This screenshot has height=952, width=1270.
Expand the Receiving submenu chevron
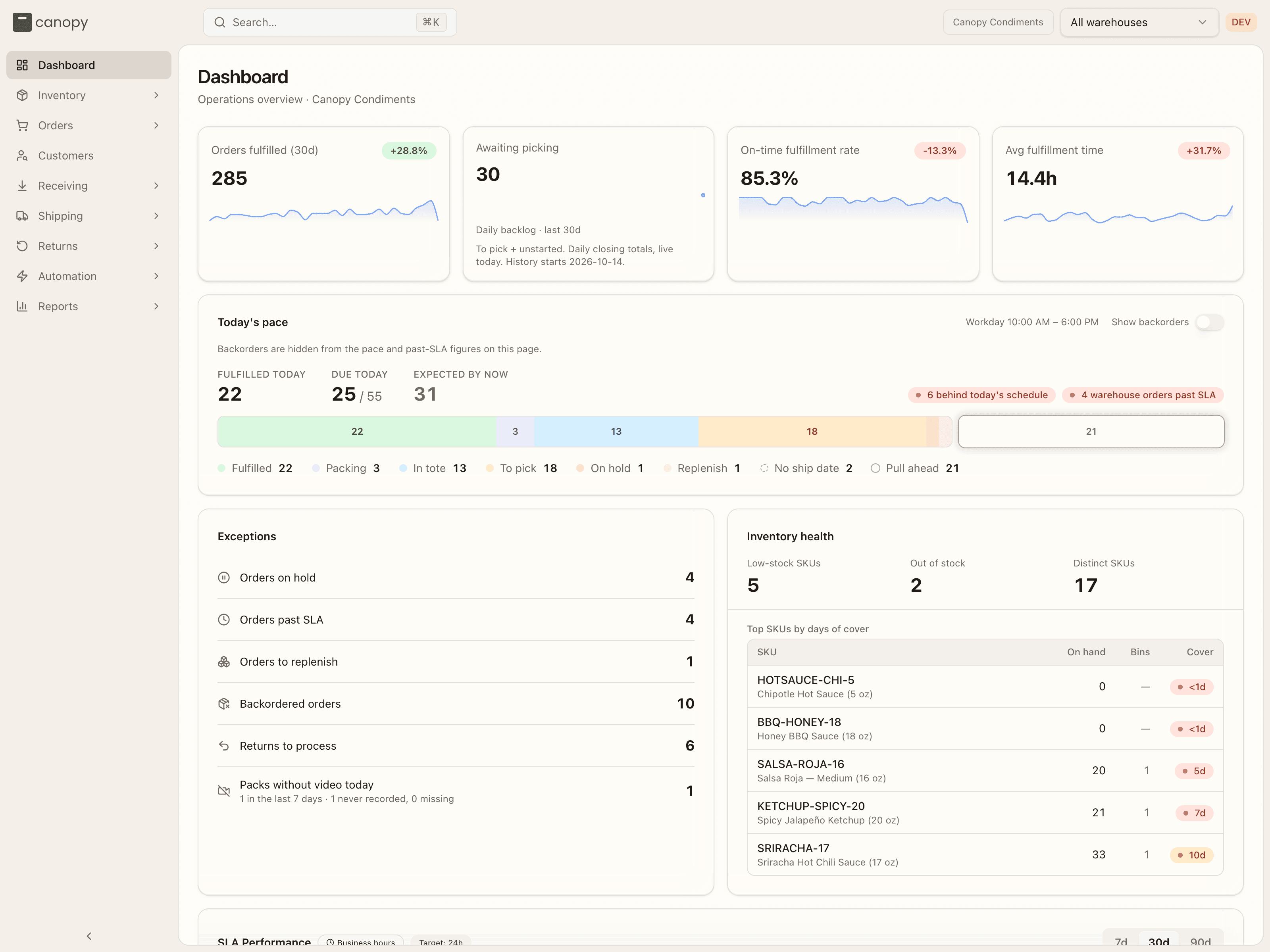tap(156, 185)
